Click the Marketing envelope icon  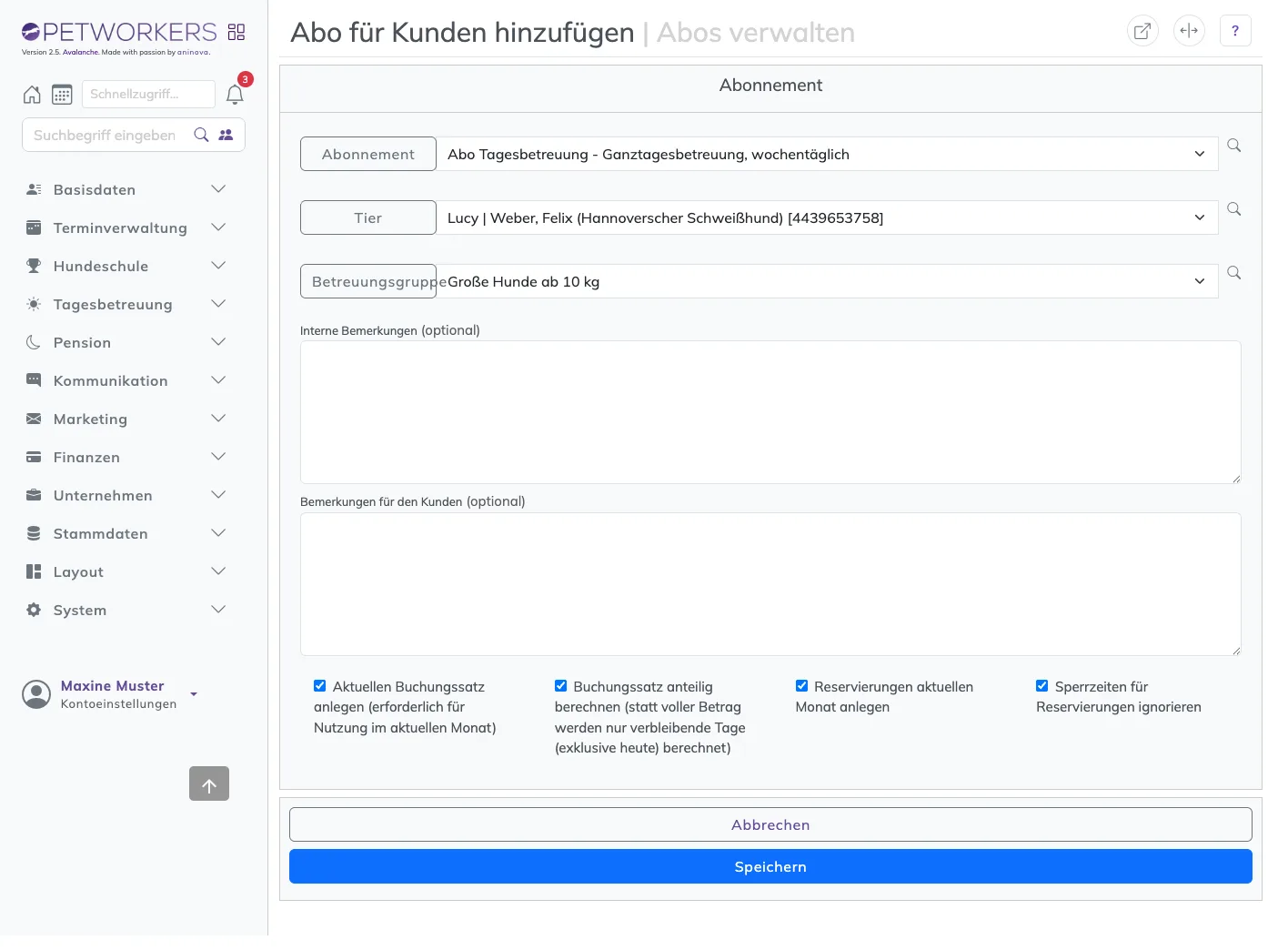point(34,419)
